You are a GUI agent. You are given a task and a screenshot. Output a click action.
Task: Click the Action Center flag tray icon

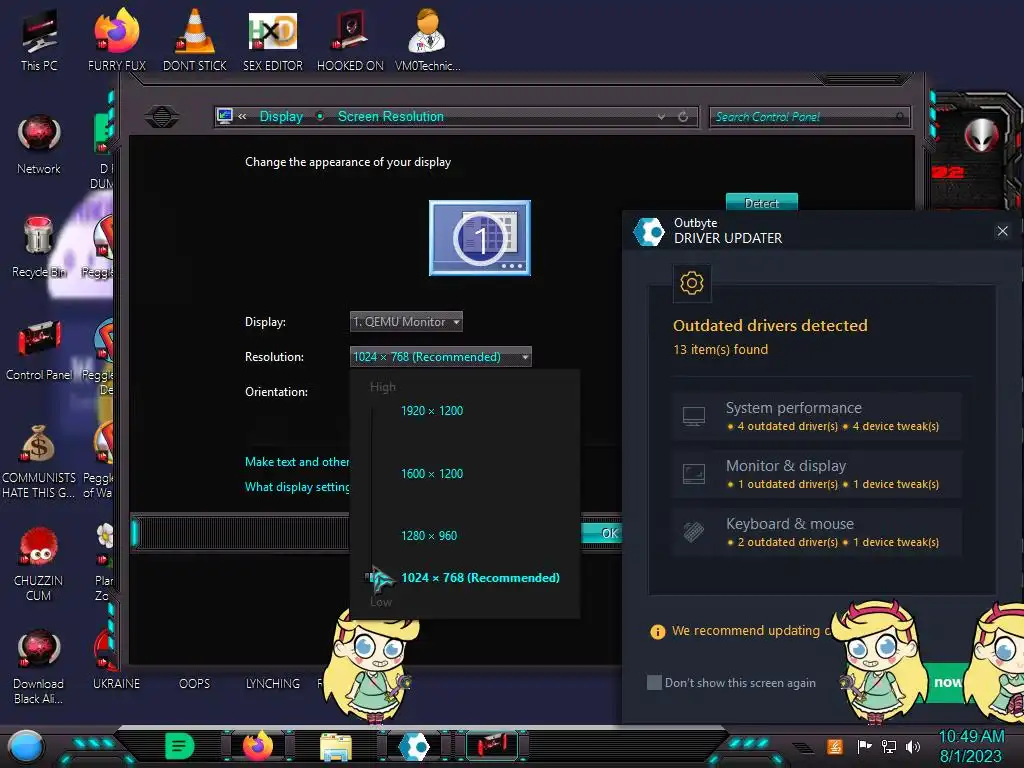point(864,746)
